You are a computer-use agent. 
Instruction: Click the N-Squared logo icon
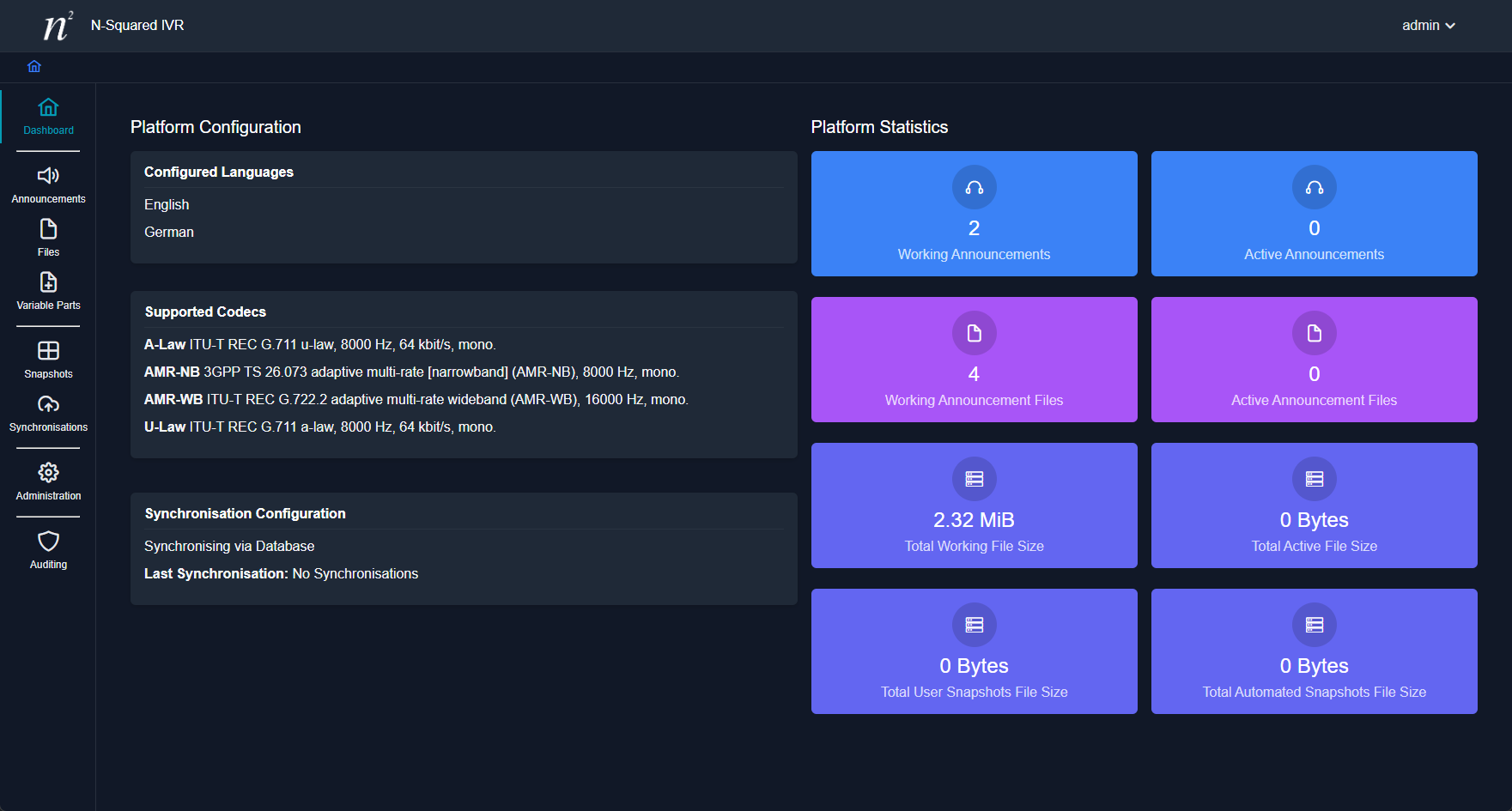(58, 26)
